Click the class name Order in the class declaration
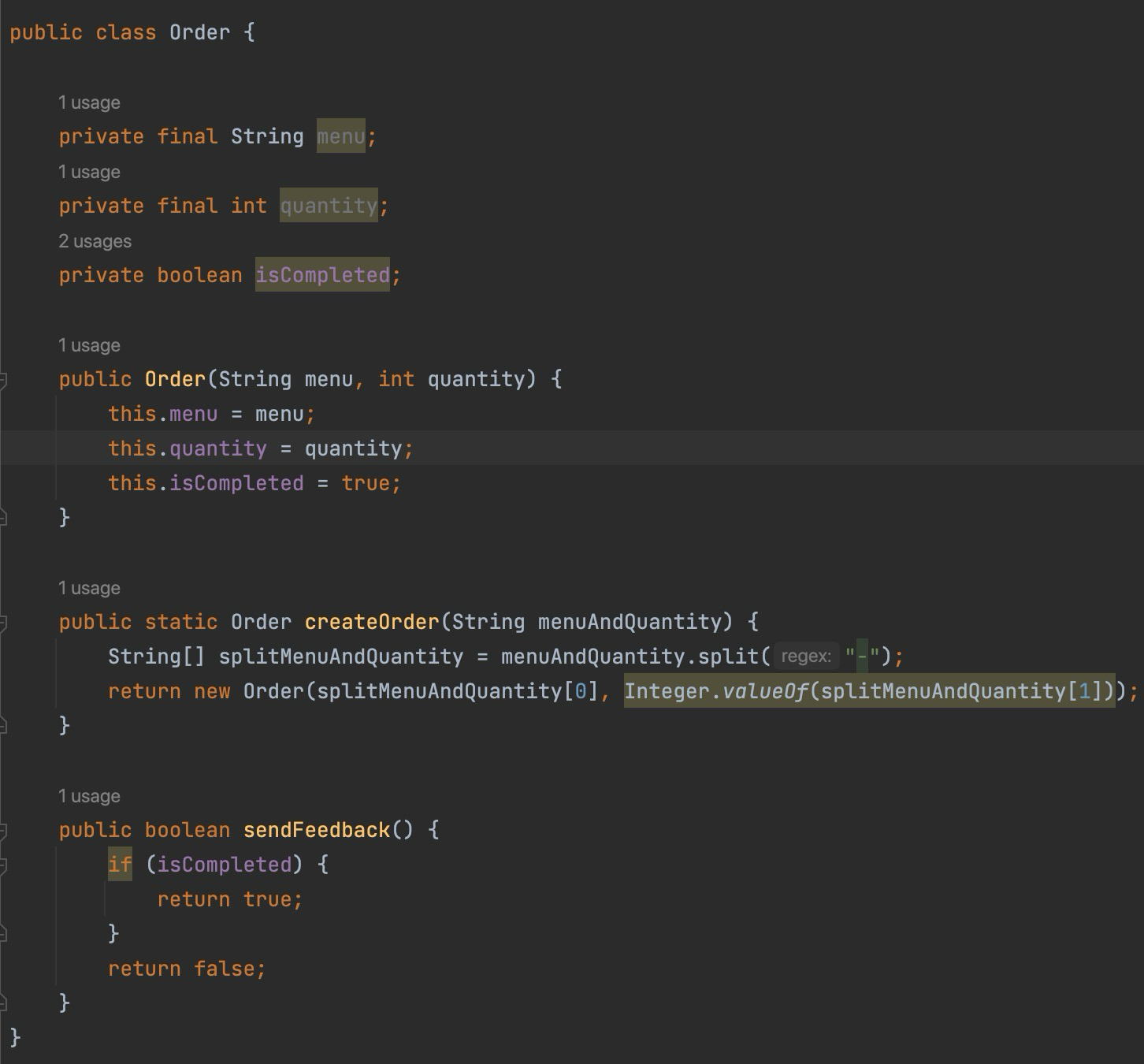The height and width of the screenshot is (1064, 1144). click(x=200, y=32)
